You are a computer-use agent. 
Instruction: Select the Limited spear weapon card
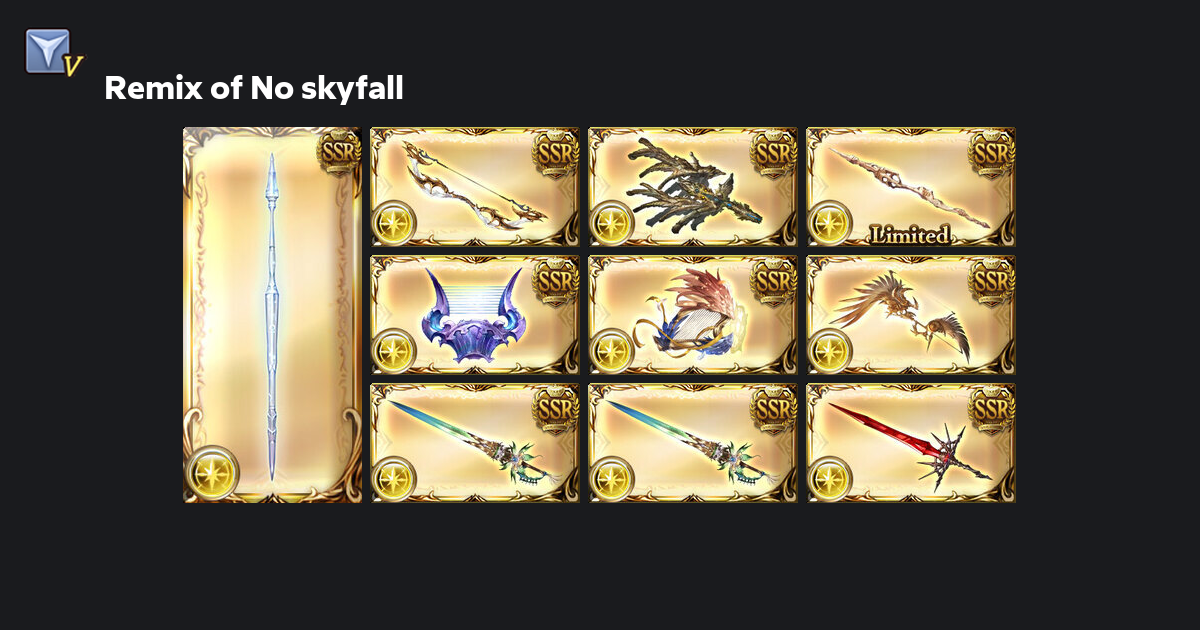(x=911, y=187)
